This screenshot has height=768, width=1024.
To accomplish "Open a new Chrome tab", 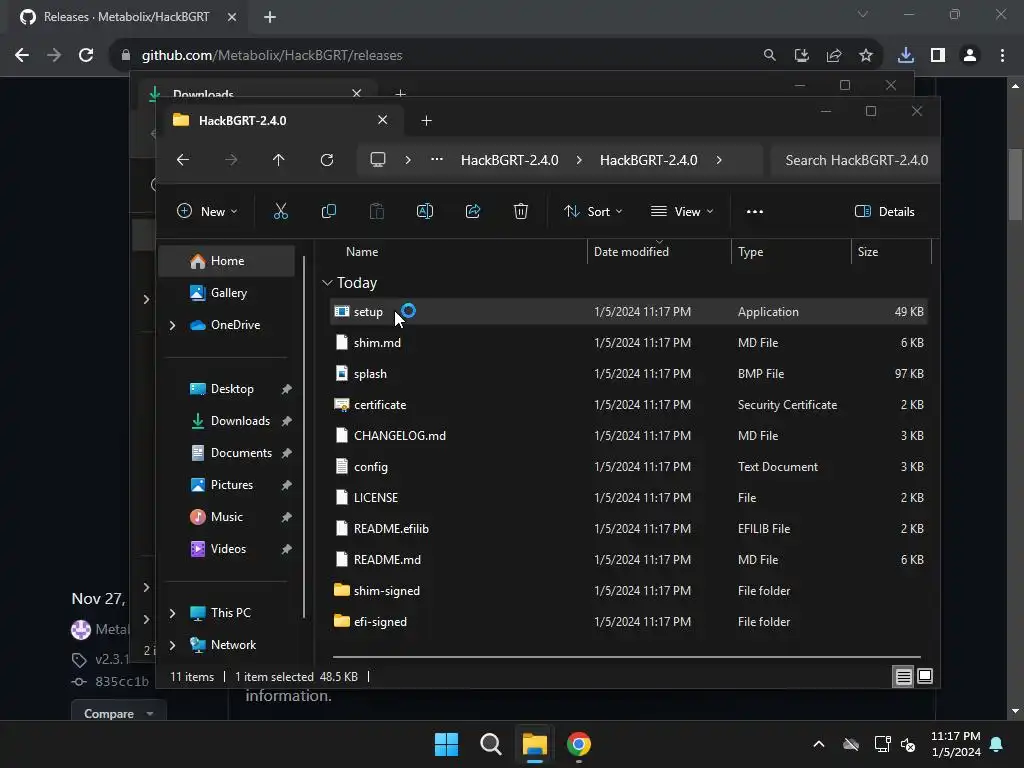I will point(270,17).
